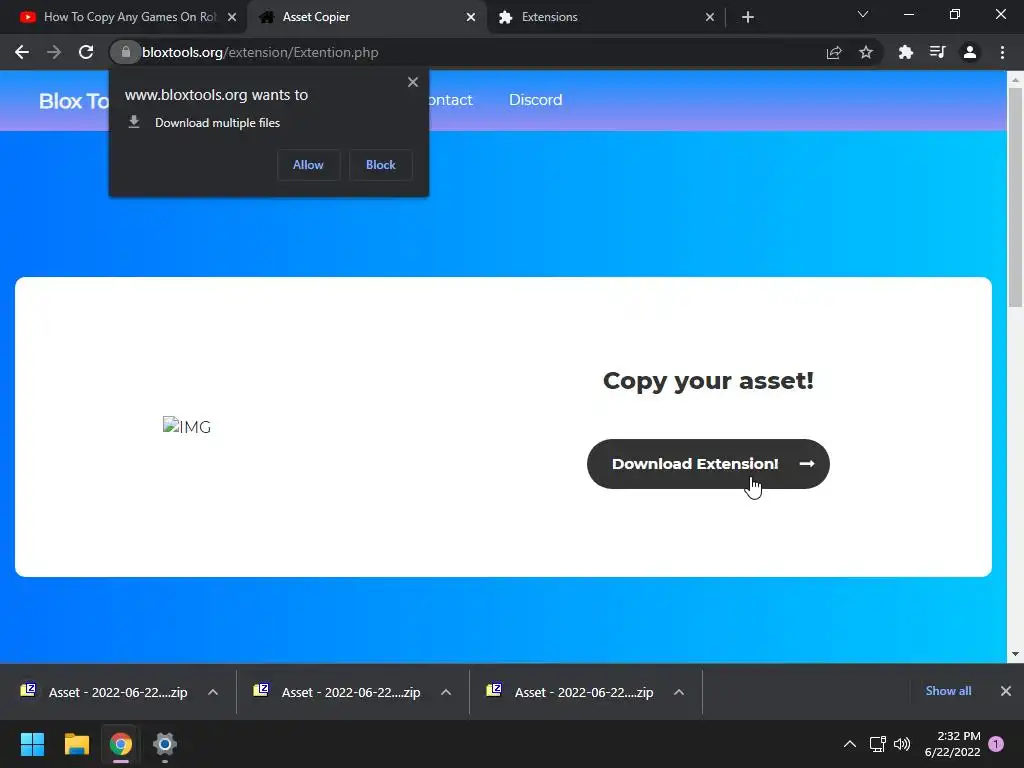1024x768 pixels.
Task: Close the YouTube 'How To Copy Any Games' tab
Action: tap(232, 17)
